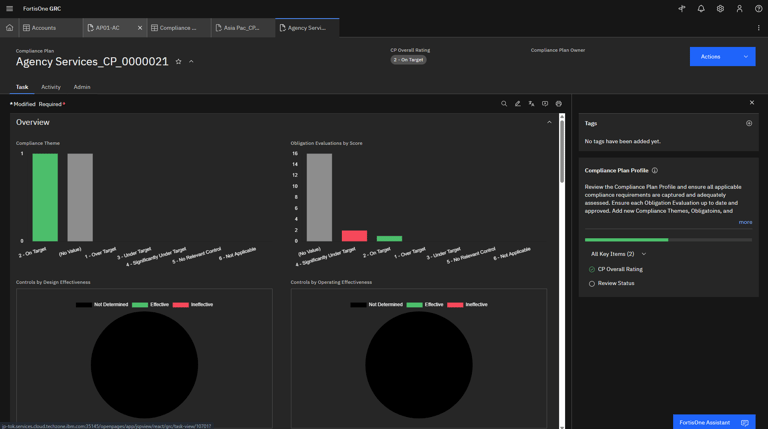Image resolution: width=768 pixels, height=429 pixels.
Task: Select the Agency Servi... tab
Action: (307, 28)
